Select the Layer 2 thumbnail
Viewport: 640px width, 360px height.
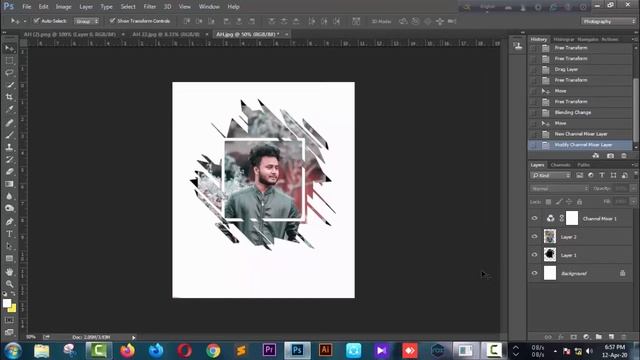(550, 237)
